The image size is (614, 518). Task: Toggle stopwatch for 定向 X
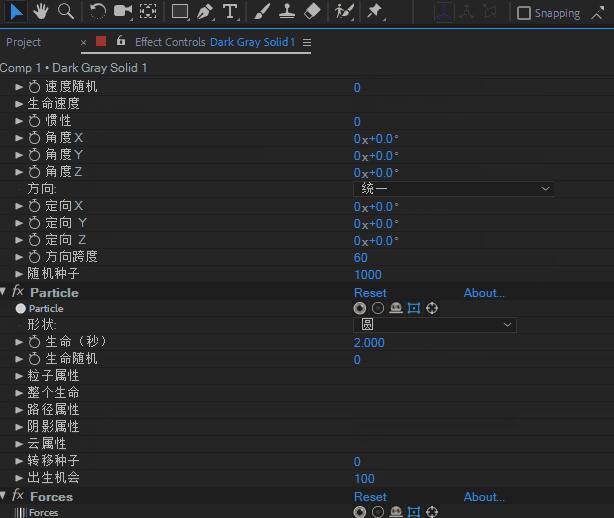pyautogui.click(x=34, y=206)
